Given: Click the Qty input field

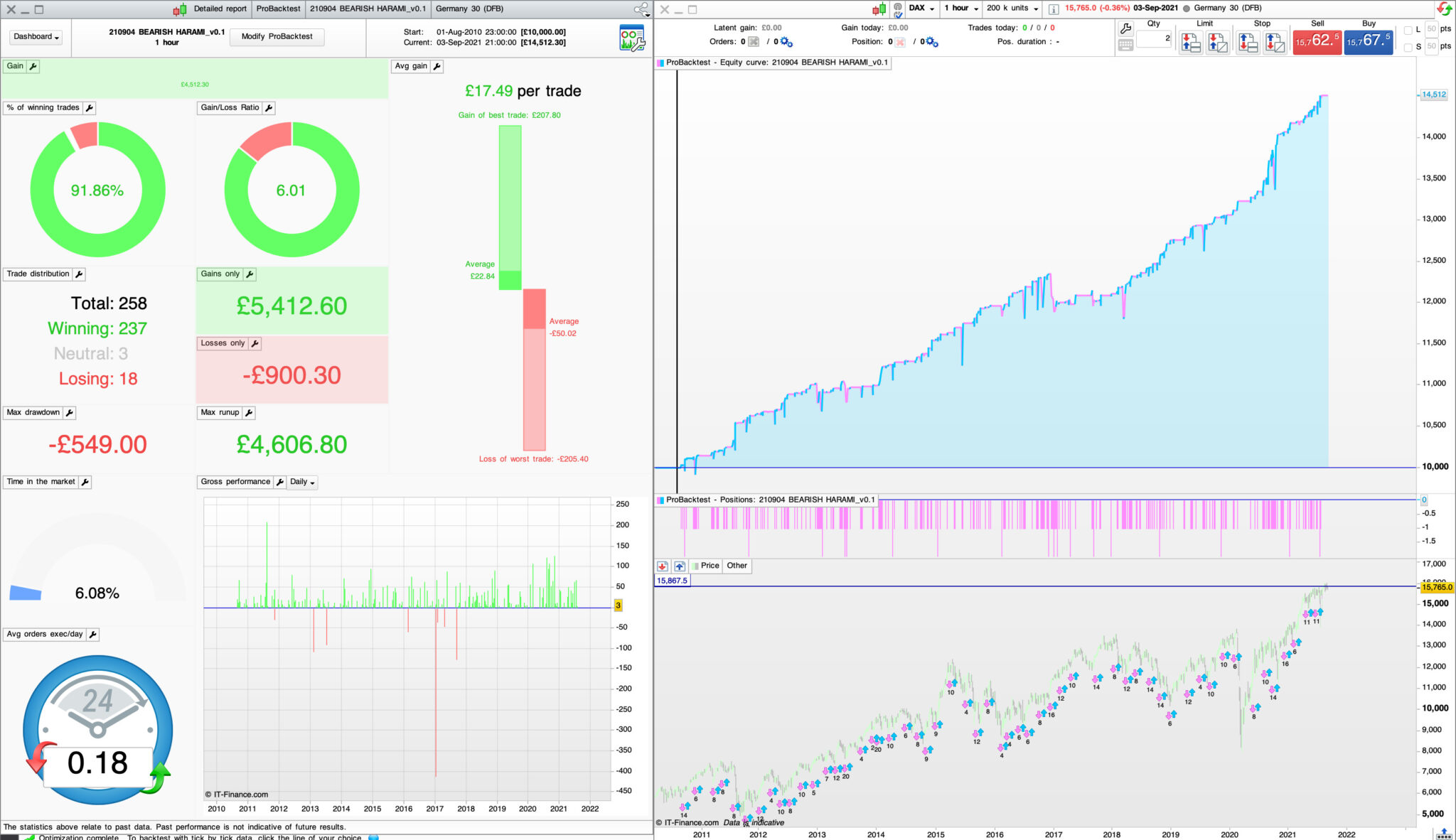Looking at the screenshot, I should coord(1153,39).
